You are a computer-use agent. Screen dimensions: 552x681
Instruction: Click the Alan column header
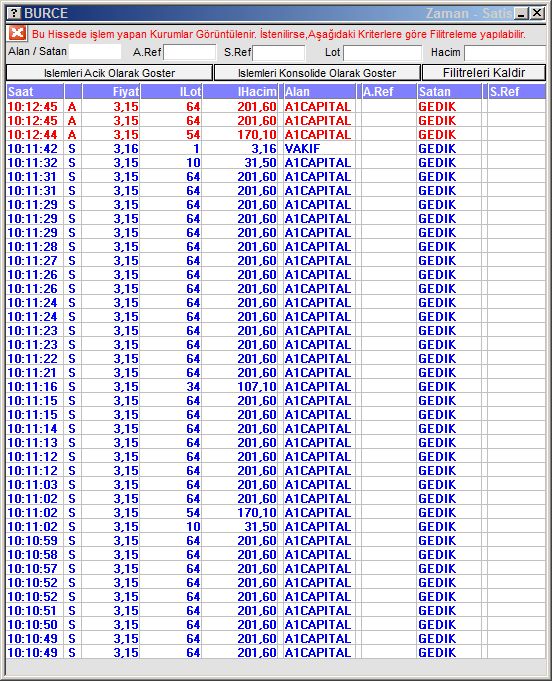pyautogui.click(x=320, y=92)
